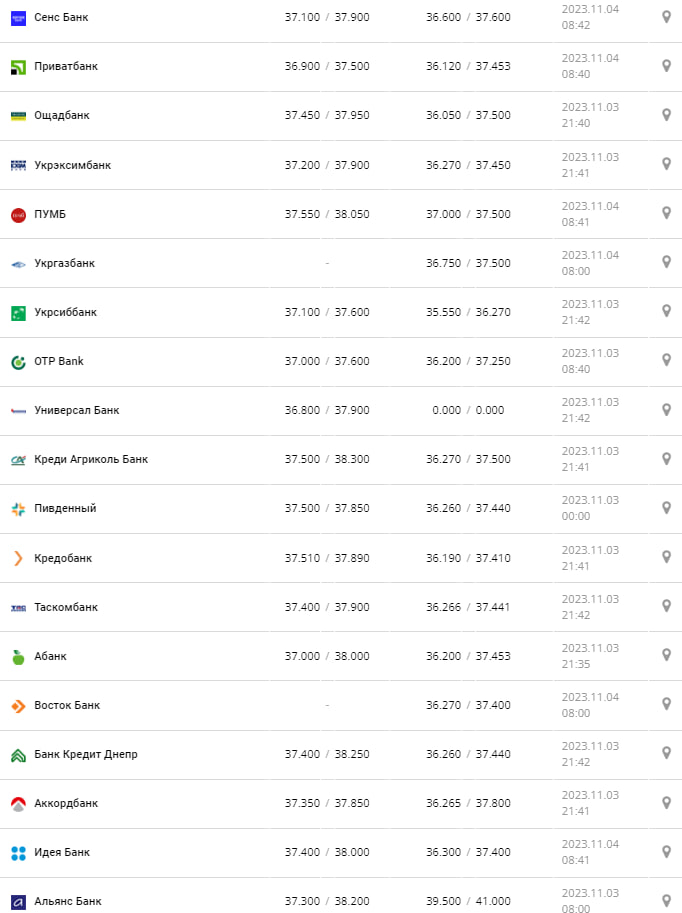
Task: Click the Аккордбанк name link
Action: (66, 803)
